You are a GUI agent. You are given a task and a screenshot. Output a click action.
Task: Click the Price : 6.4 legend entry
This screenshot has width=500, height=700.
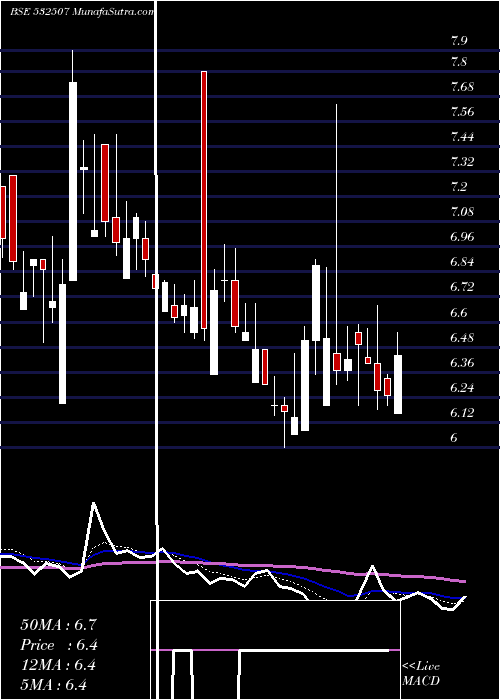59,645
